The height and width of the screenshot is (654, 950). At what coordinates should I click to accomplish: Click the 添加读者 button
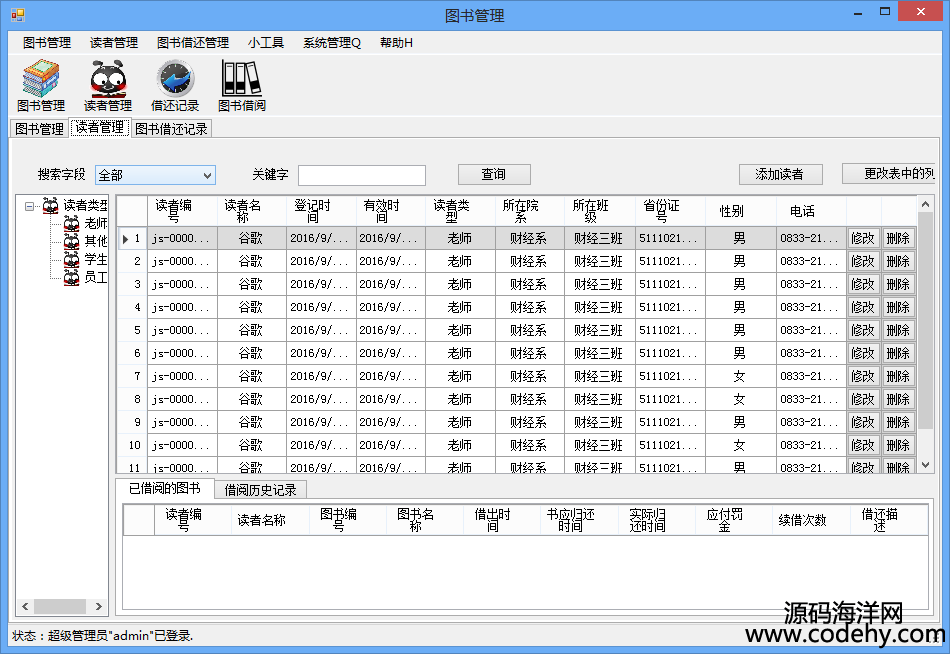pyautogui.click(x=780, y=174)
